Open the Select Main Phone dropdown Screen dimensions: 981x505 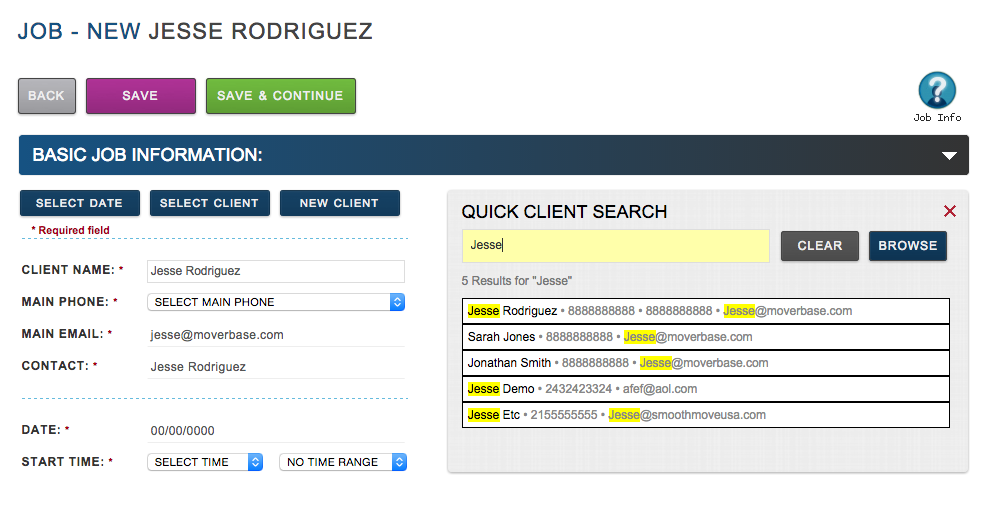click(x=276, y=302)
